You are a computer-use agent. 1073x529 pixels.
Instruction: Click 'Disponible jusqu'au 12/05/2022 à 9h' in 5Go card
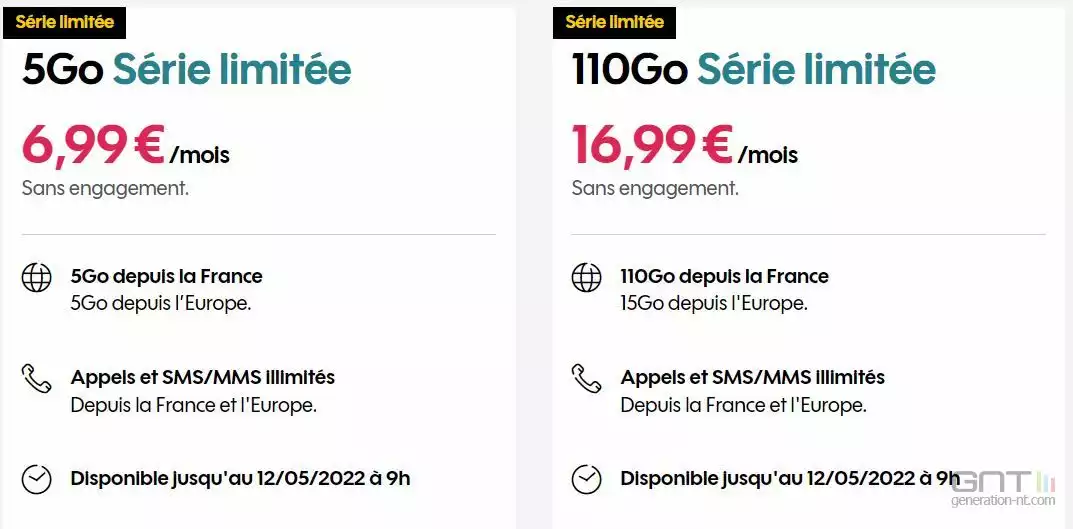(x=240, y=478)
